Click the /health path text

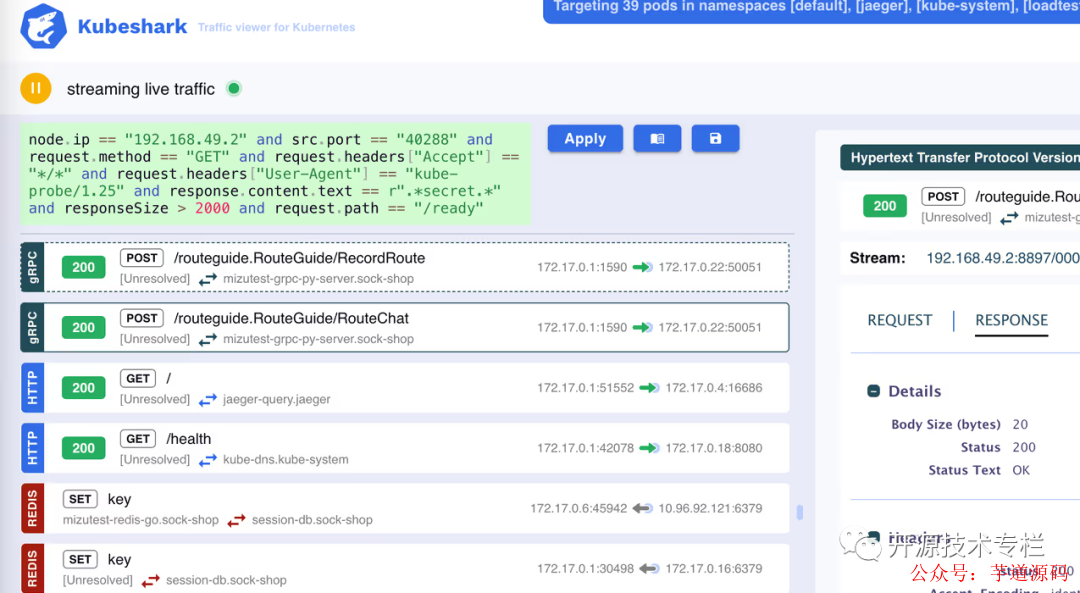[x=189, y=439]
